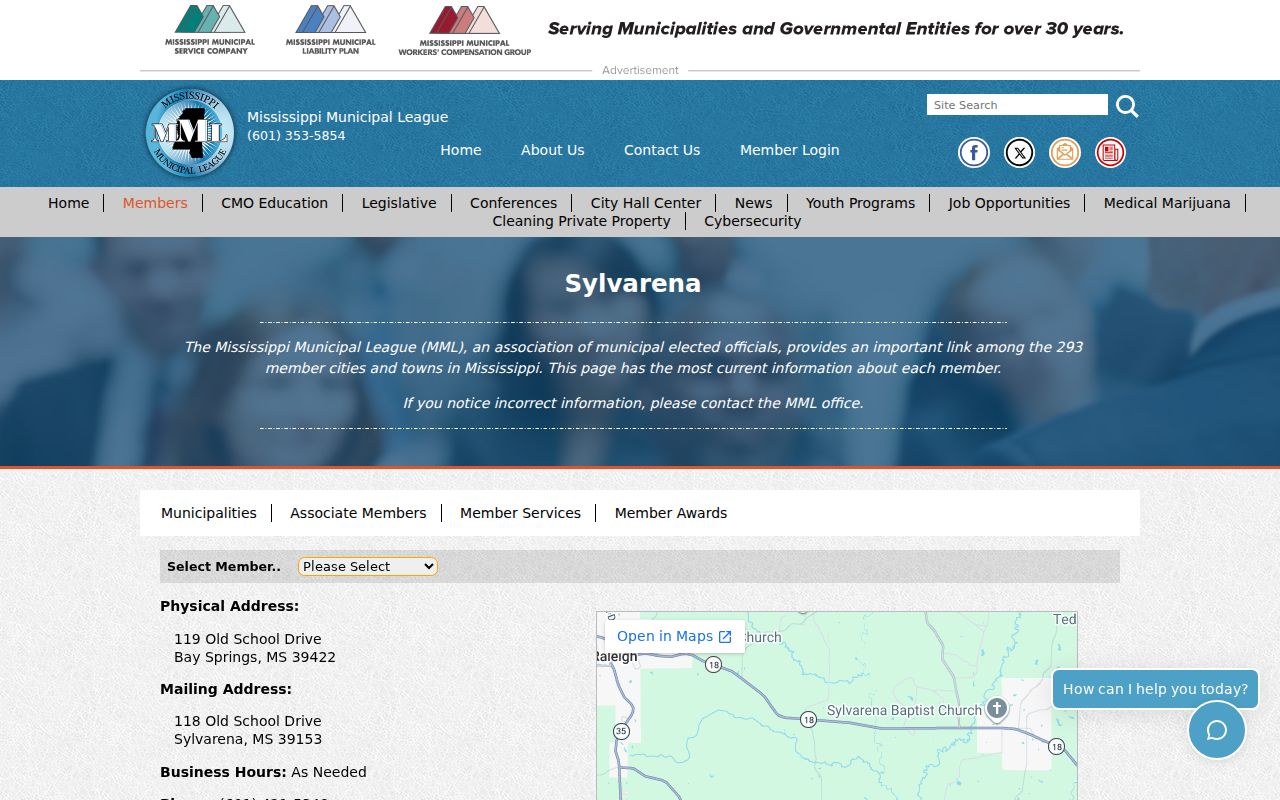Click Home in the gray menu bar

69,203
